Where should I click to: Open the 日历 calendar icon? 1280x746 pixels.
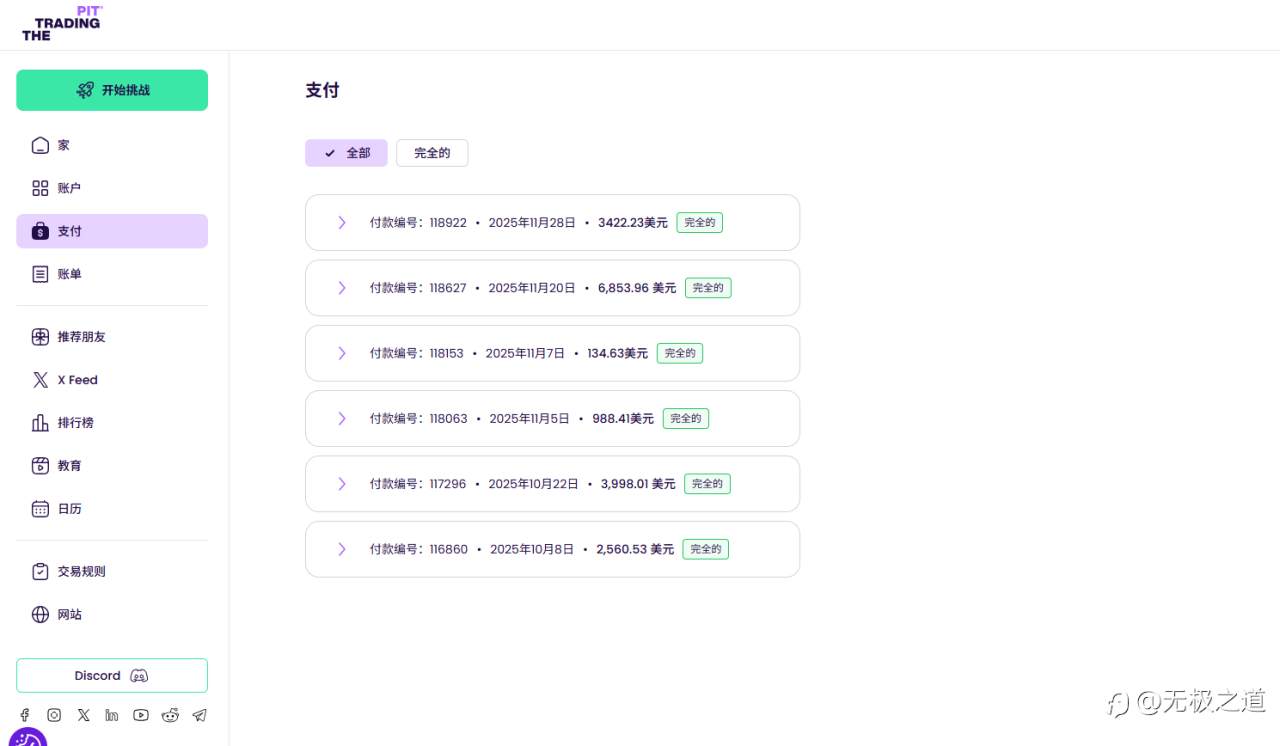pos(40,508)
